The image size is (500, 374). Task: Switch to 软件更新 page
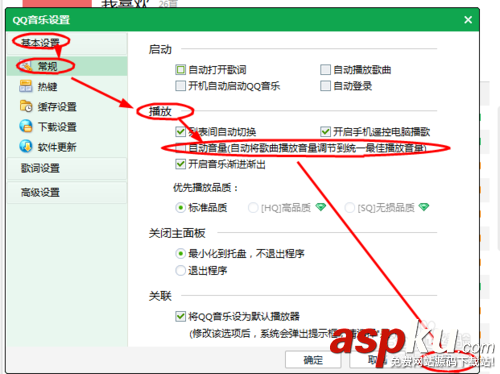pyautogui.click(x=67, y=146)
